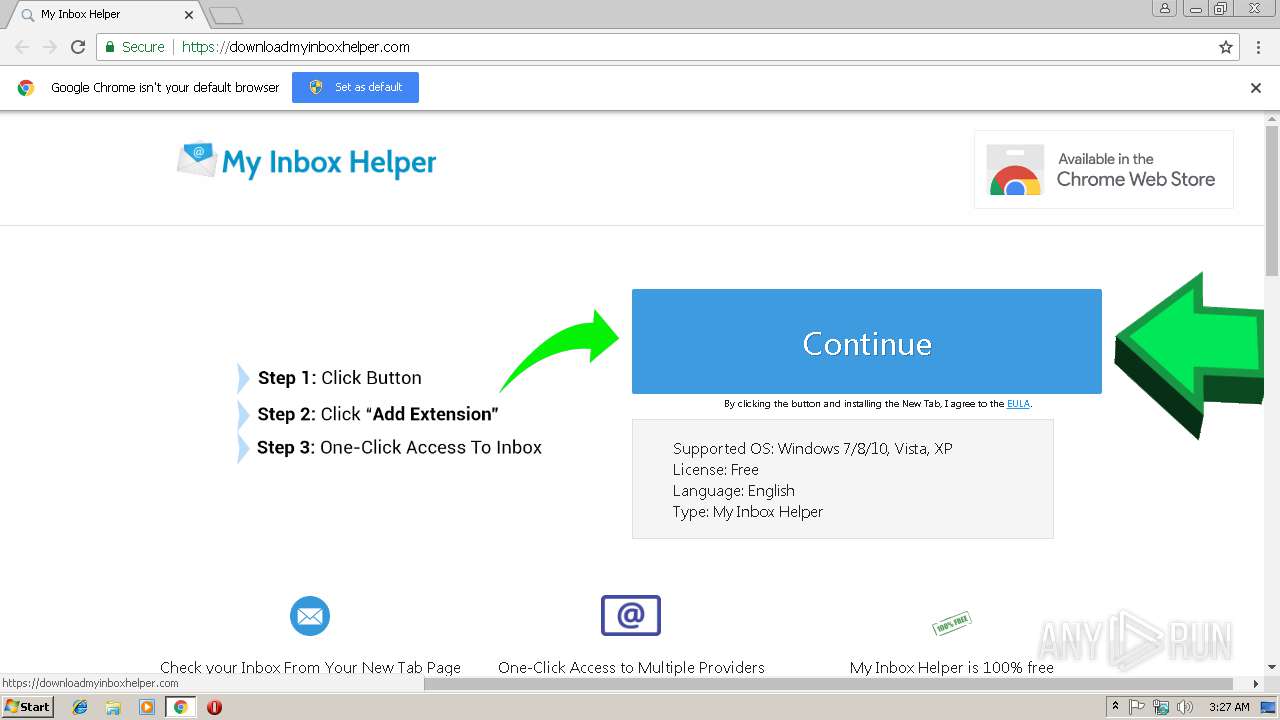This screenshot has height=720, width=1280.
Task: Click the red Opera taskbar icon
Action: (214, 707)
